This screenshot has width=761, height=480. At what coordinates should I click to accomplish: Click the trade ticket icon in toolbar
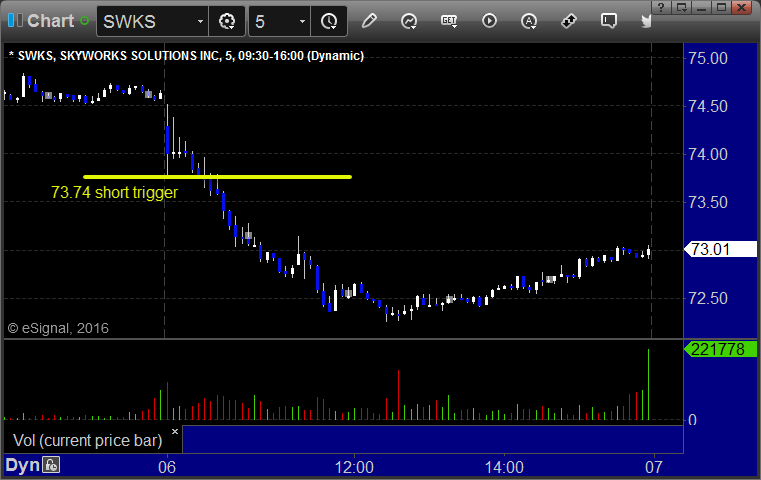(568, 21)
